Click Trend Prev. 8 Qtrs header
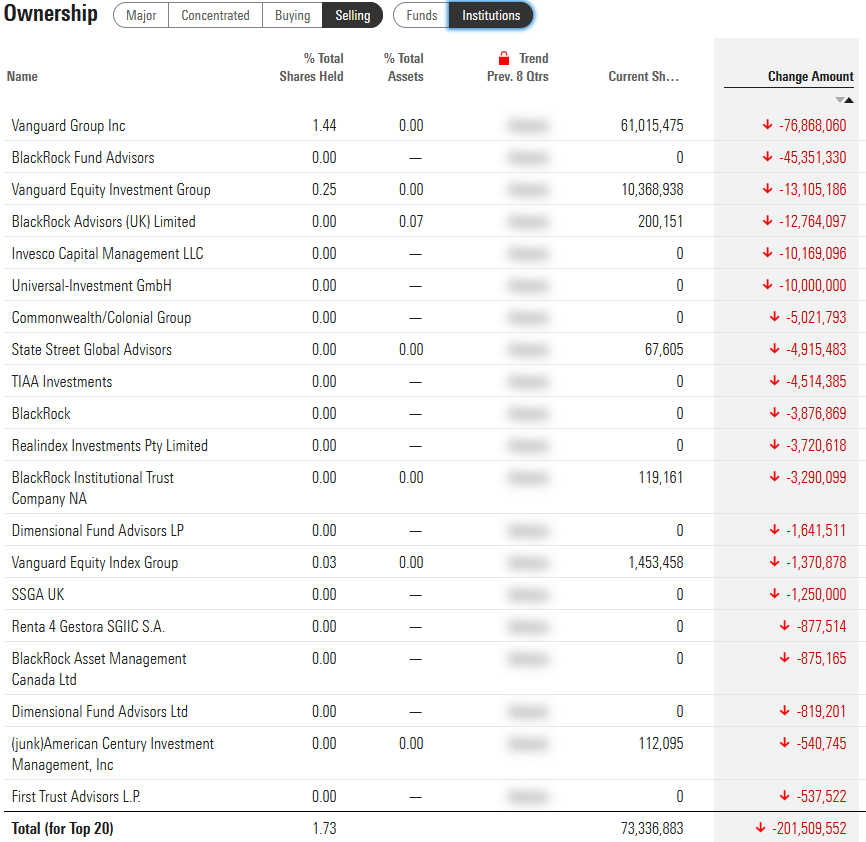 click(x=518, y=67)
